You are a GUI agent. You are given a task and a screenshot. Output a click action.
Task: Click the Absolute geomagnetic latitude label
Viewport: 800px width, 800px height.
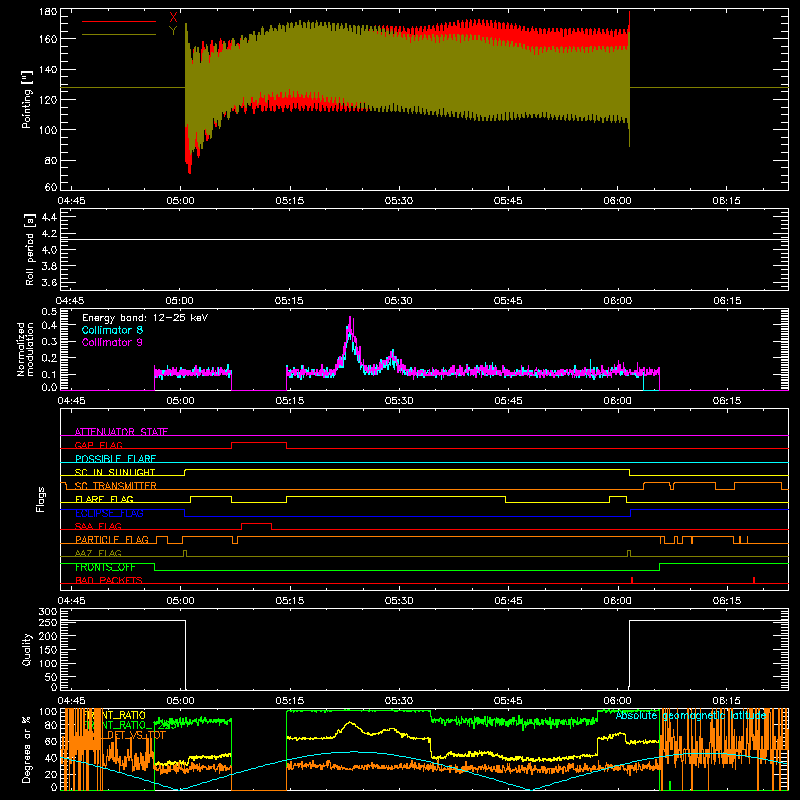tap(691, 716)
